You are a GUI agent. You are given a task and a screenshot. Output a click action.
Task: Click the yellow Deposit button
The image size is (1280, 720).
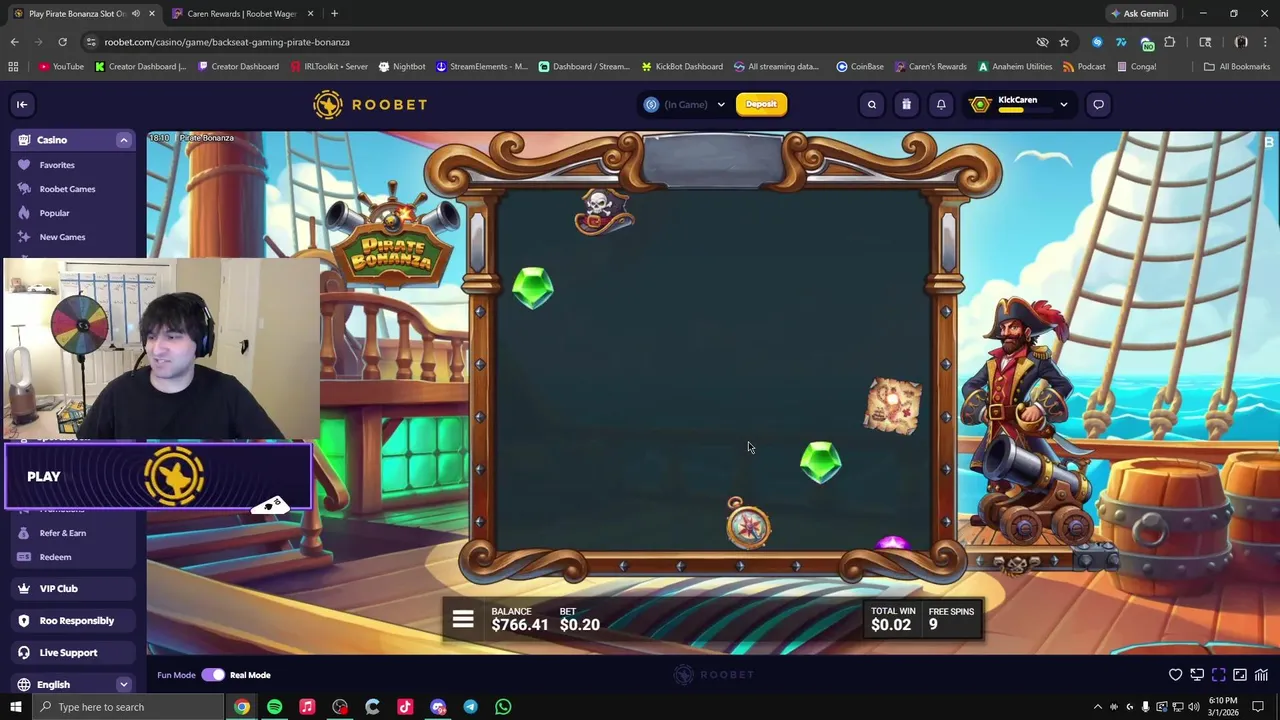[761, 104]
